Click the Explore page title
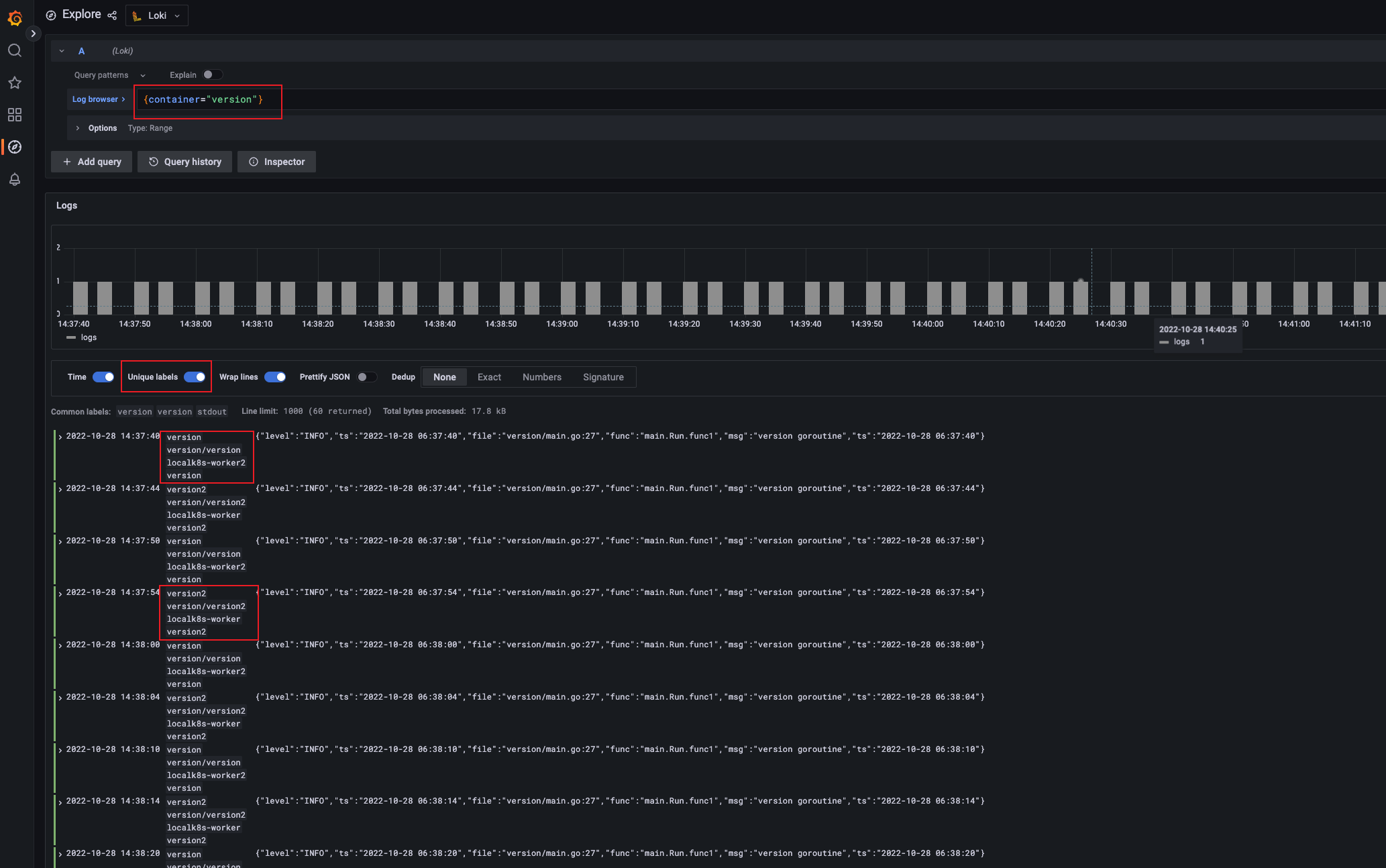Screen dimensions: 1386x868 coord(82,15)
